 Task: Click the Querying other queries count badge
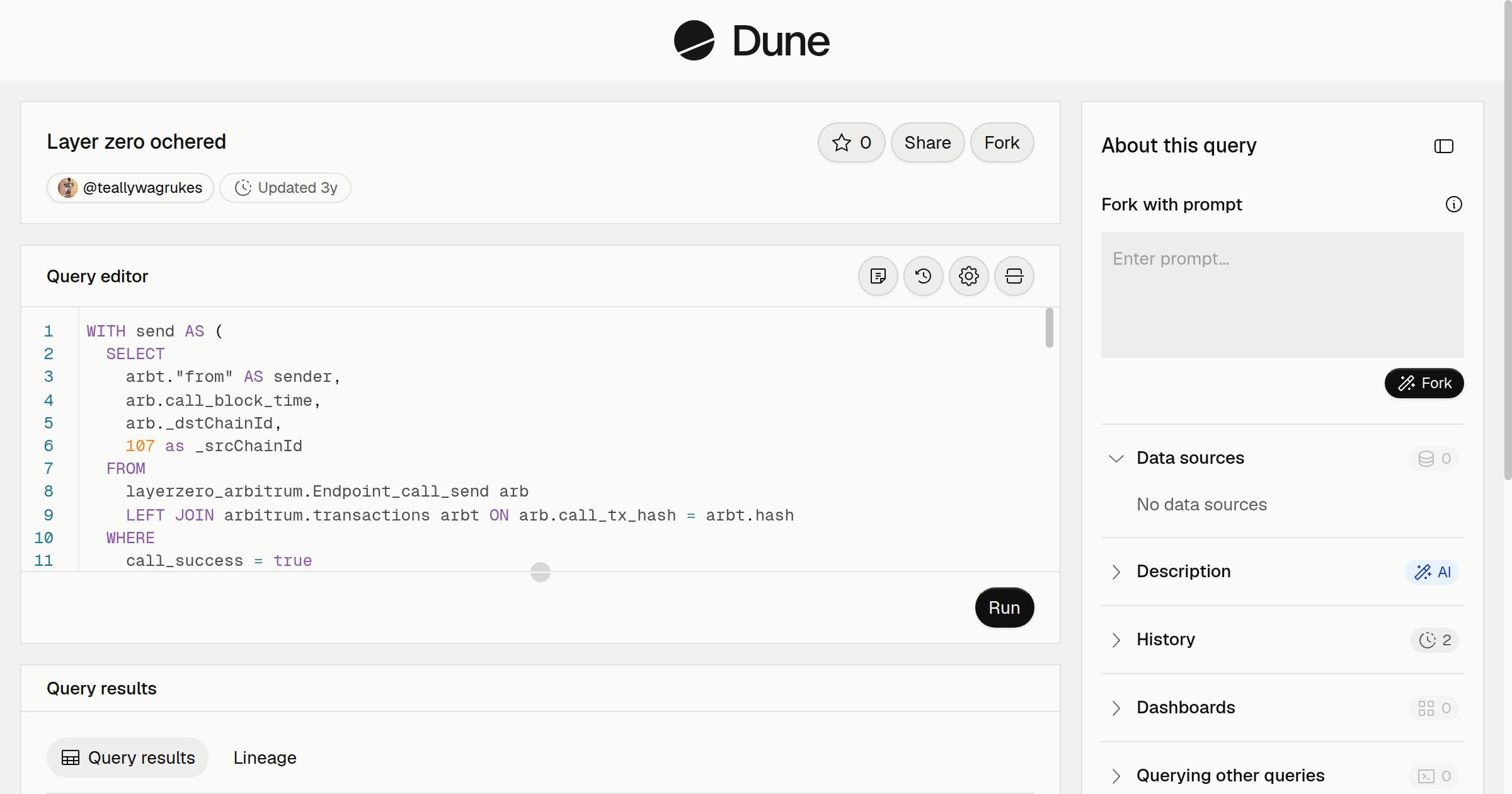[x=1434, y=776]
